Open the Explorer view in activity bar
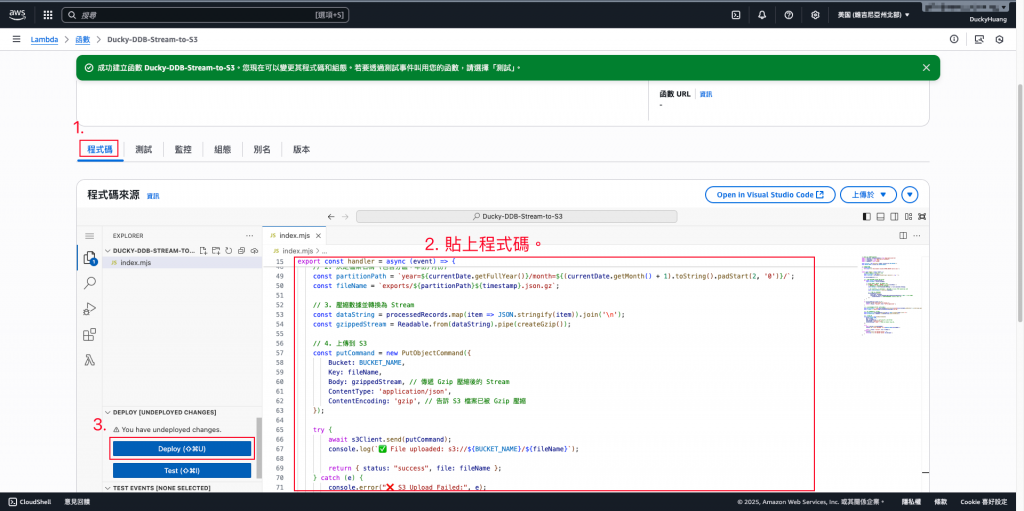 tap(89, 258)
